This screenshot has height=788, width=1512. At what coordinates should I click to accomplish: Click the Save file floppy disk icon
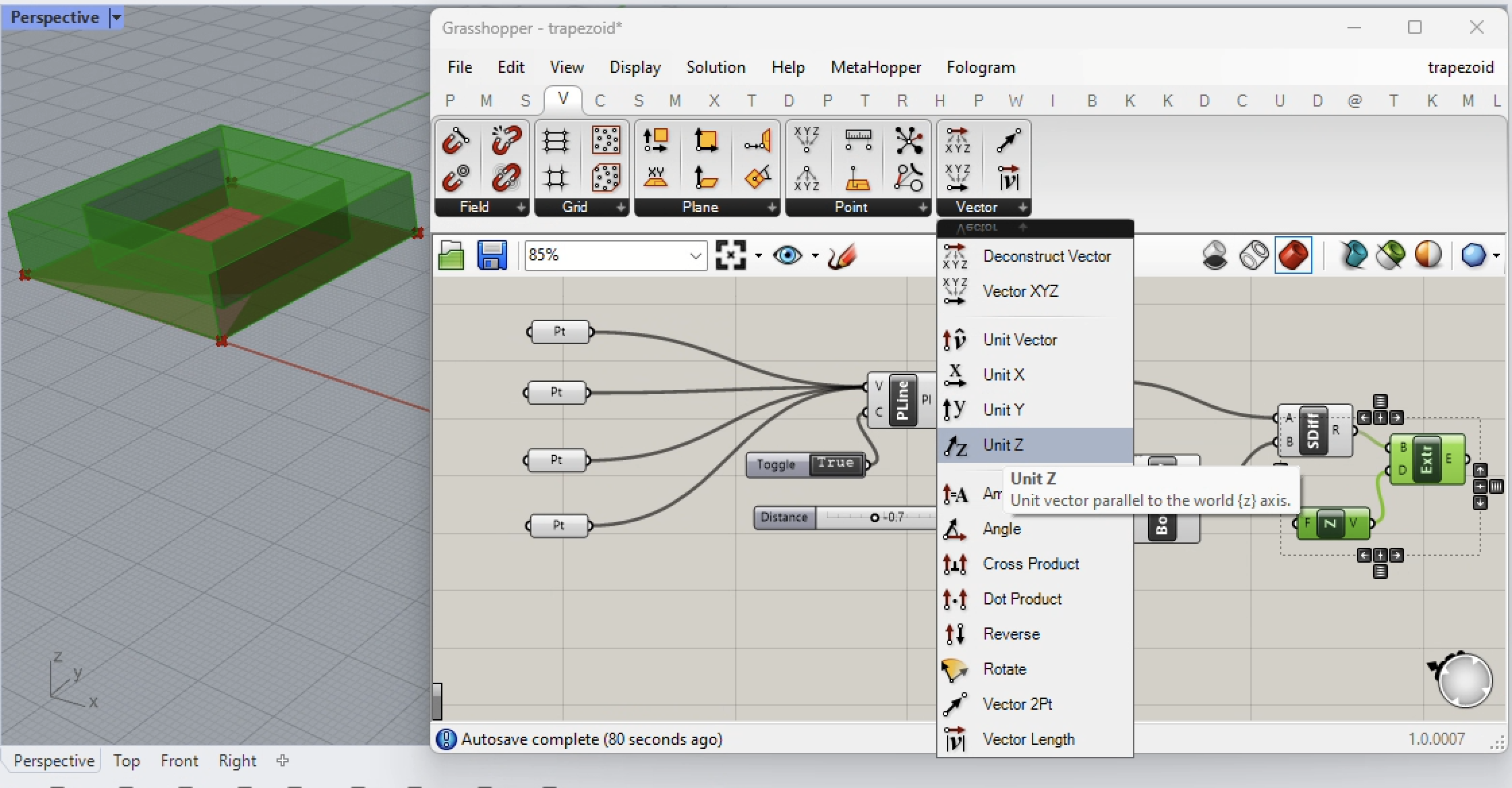click(x=492, y=256)
